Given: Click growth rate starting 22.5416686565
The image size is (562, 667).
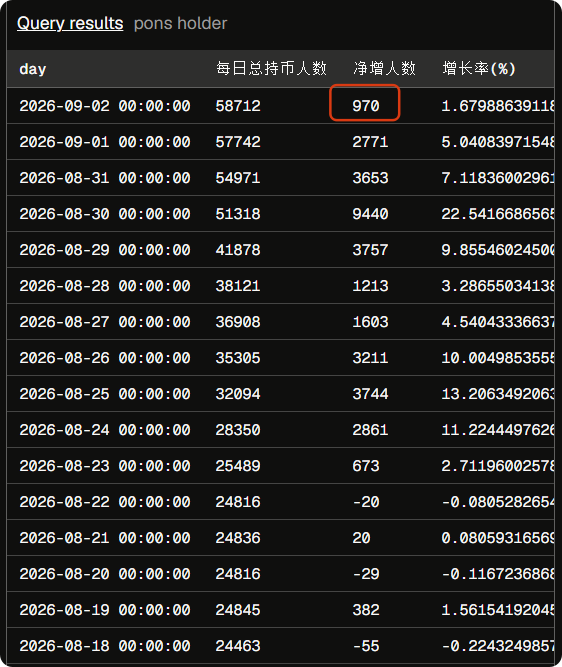Looking at the screenshot, I should point(498,214).
